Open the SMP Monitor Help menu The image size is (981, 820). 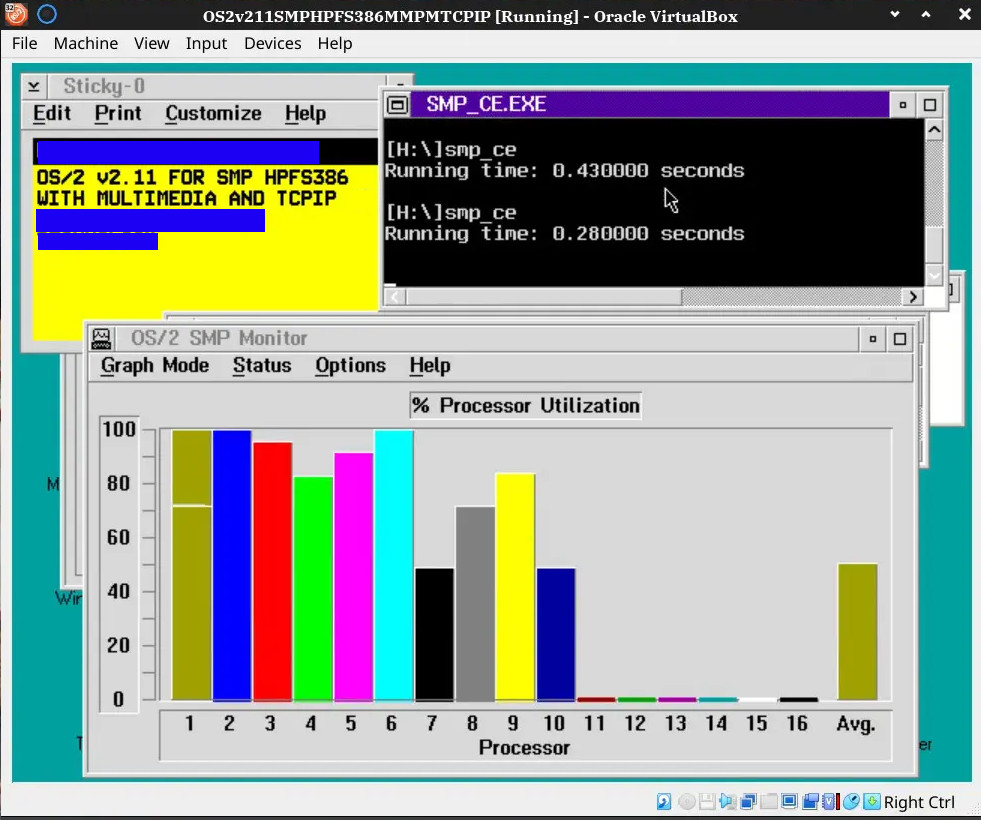pyautogui.click(x=430, y=365)
